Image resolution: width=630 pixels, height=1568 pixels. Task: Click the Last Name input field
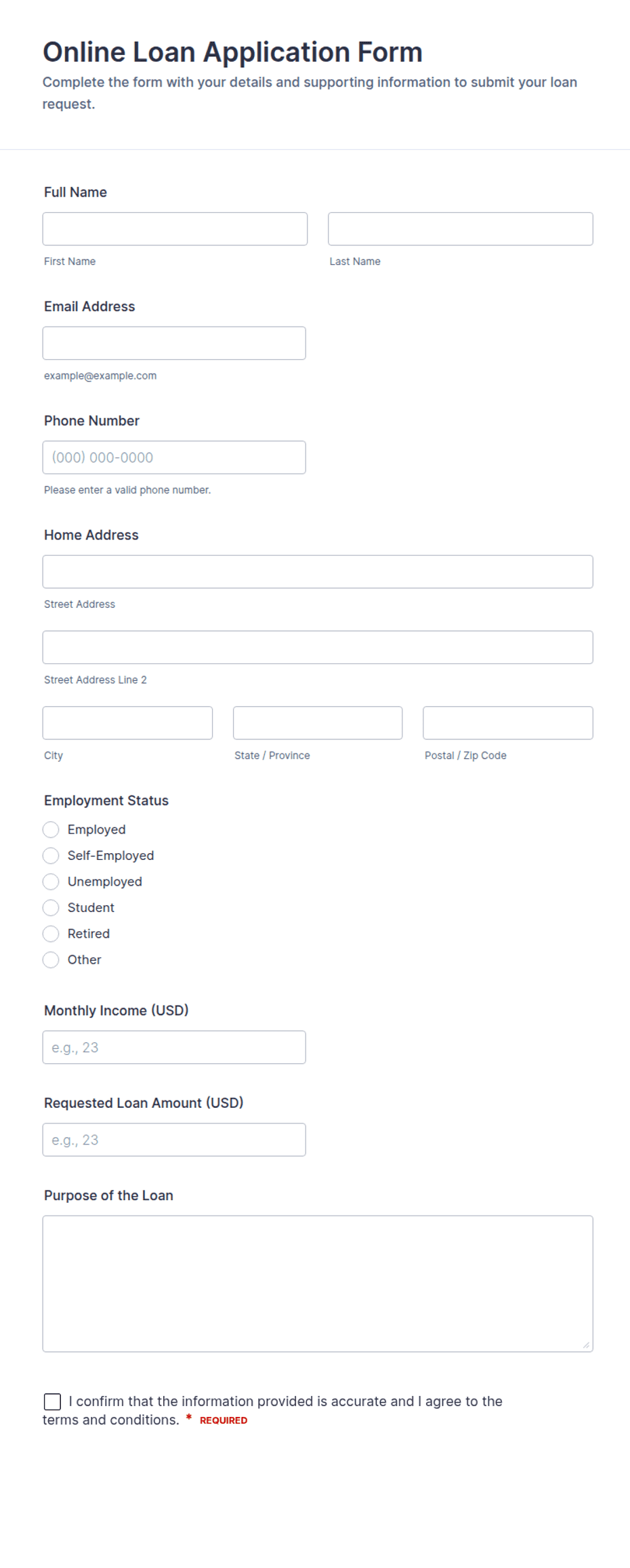(x=461, y=229)
